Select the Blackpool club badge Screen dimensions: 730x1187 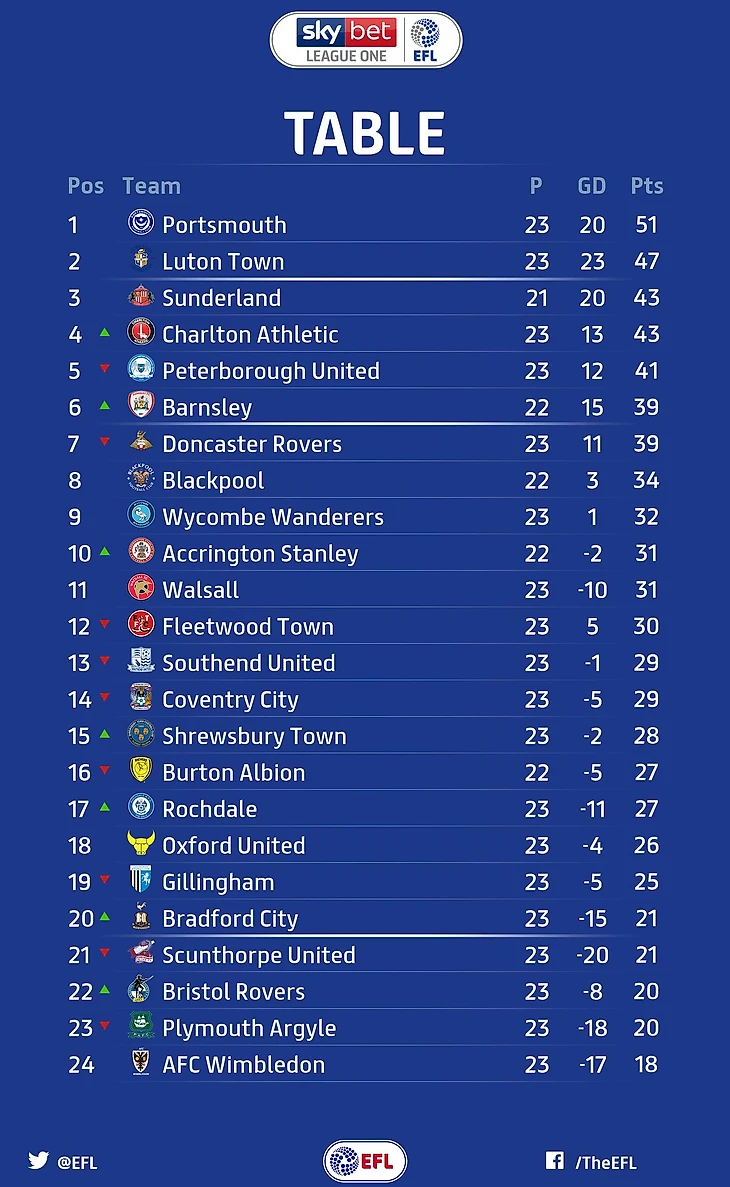pyautogui.click(x=141, y=478)
